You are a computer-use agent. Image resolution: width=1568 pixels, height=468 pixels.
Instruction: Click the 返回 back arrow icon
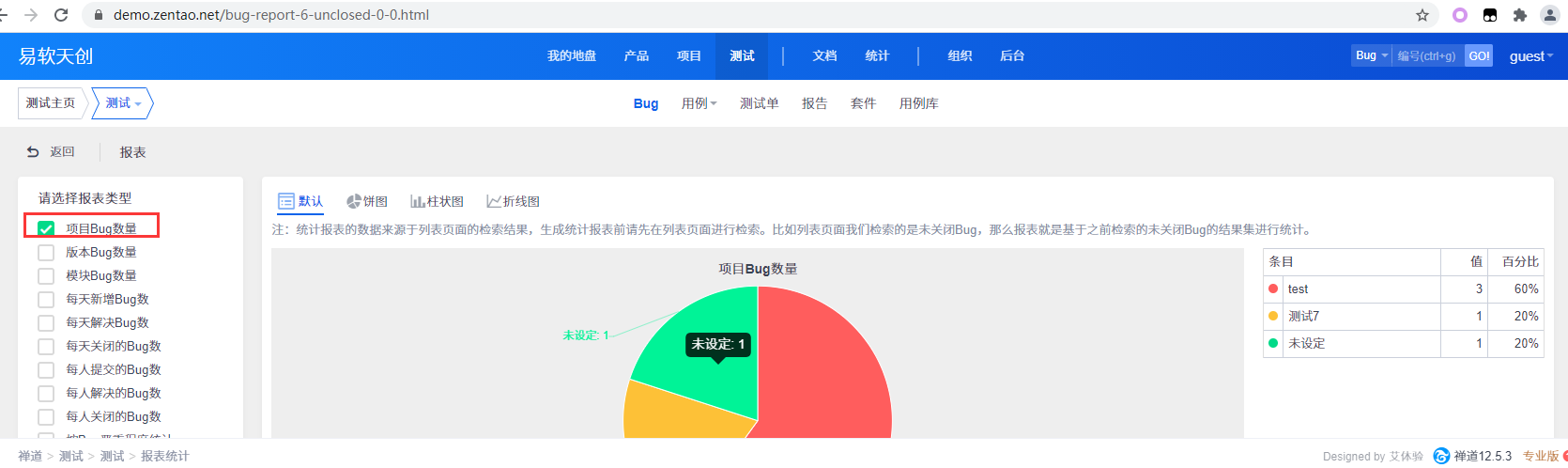[x=33, y=151]
